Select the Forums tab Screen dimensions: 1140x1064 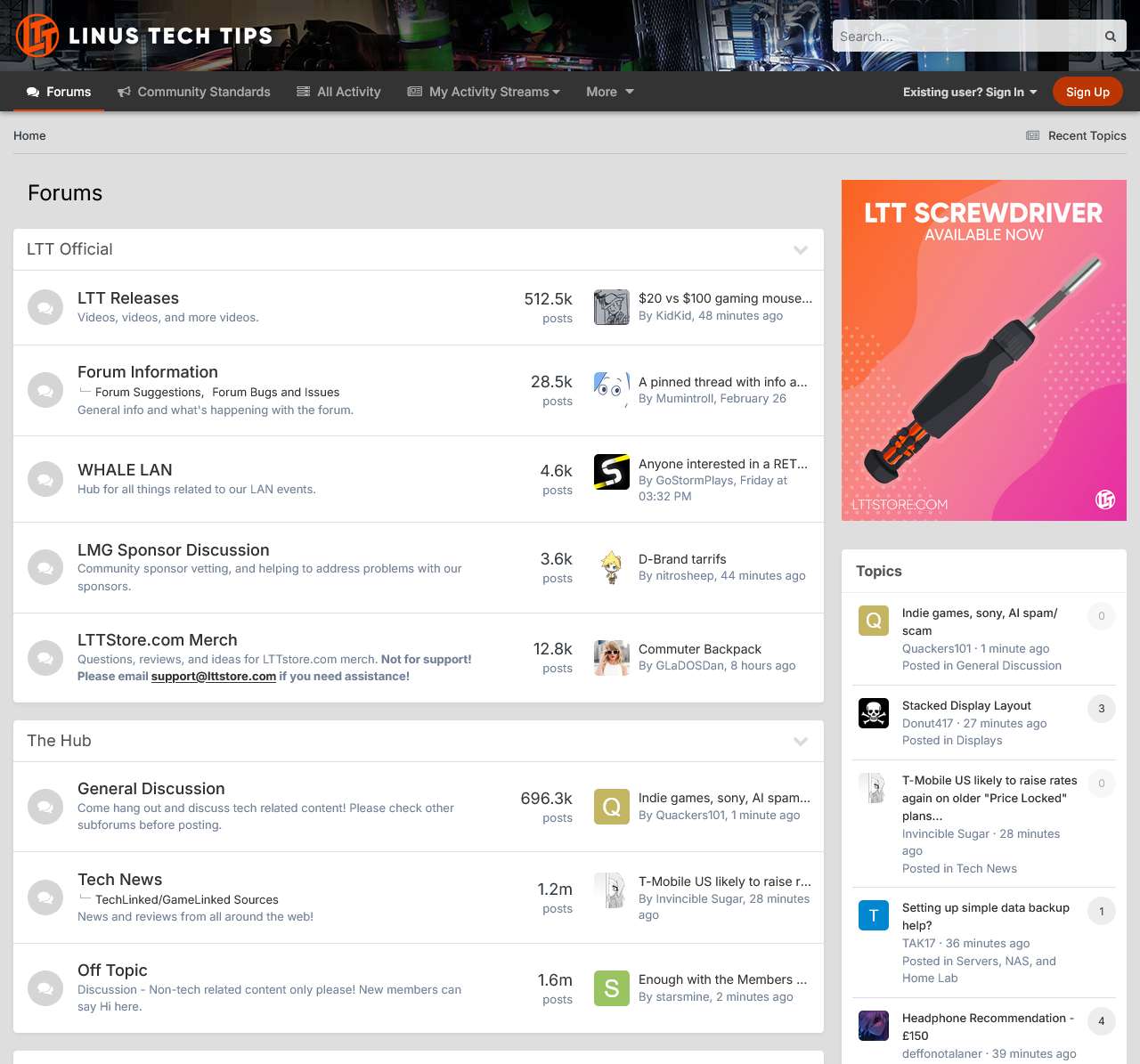[x=59, y=92]
